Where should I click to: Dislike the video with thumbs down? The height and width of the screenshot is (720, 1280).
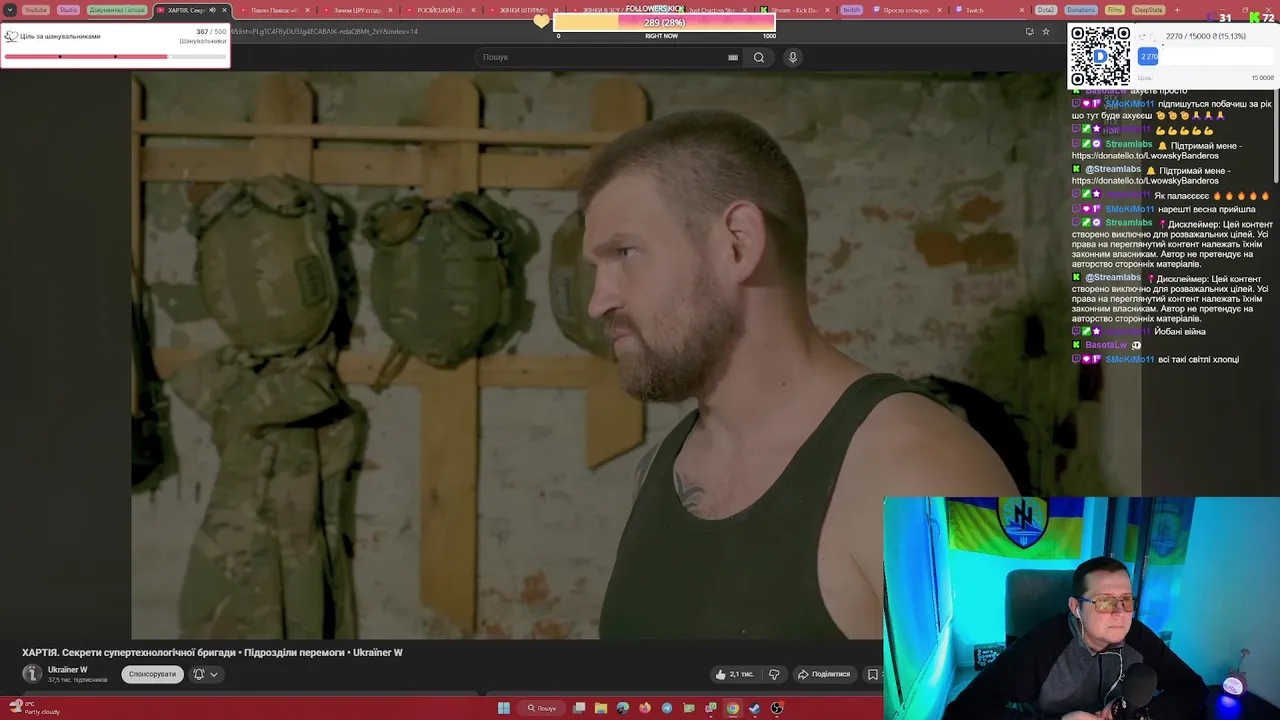(x=774, y=674)
